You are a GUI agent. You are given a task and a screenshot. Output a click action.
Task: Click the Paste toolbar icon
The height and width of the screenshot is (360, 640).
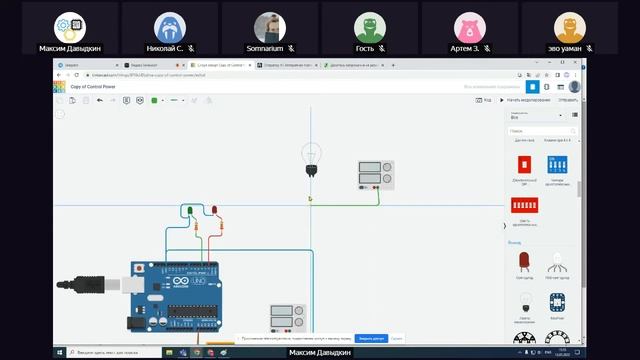point(73,100)
